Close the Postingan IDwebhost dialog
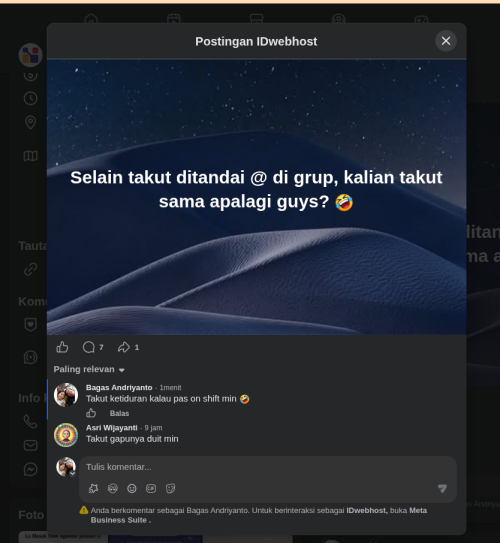500x543 pixels. point(446,41)
